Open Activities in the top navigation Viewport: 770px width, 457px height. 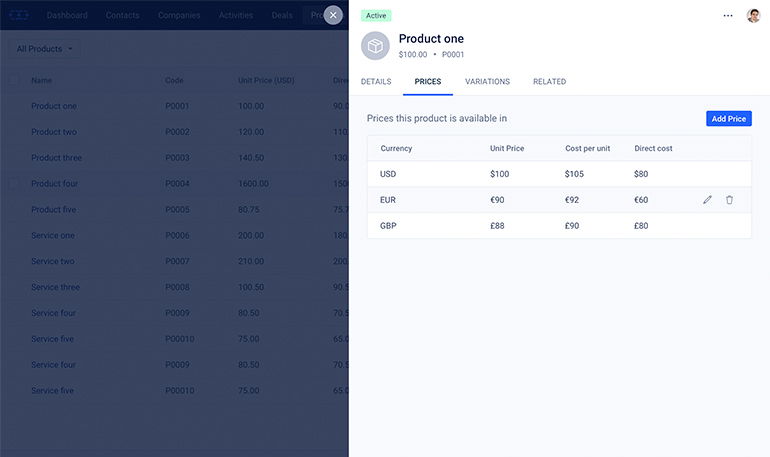tap(236, 15)
